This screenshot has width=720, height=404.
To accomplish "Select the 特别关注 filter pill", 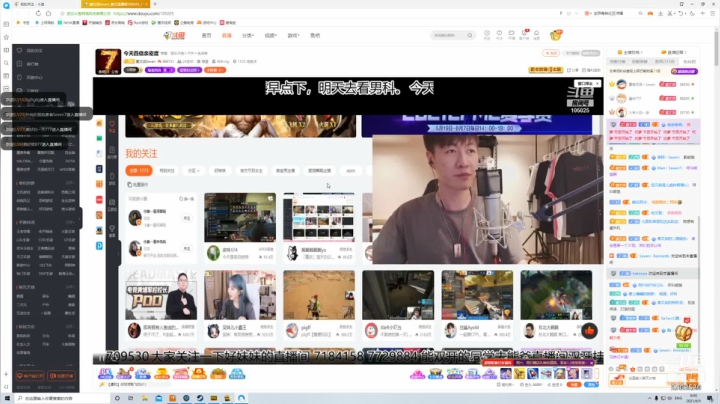I will (x=167, y=170).
